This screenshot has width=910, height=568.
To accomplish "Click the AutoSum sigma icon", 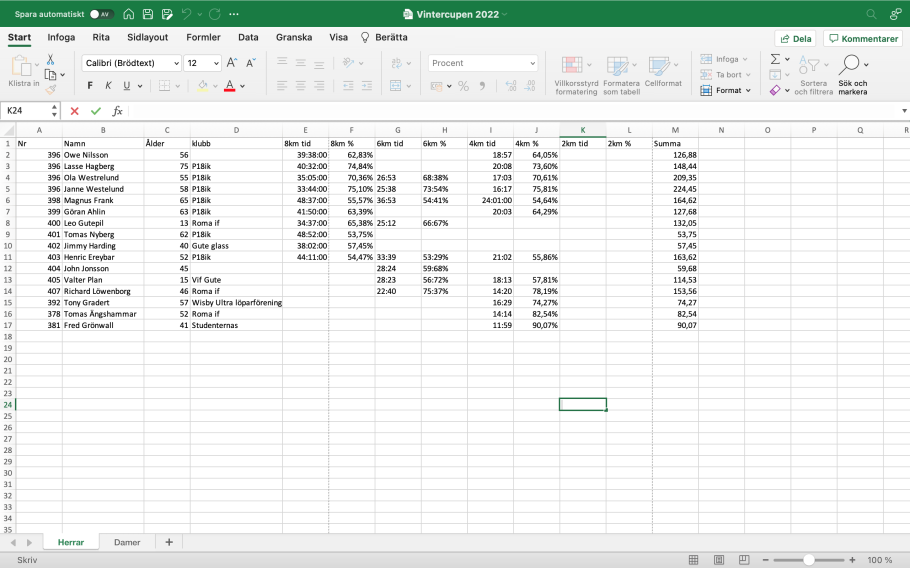I will 775,60.
